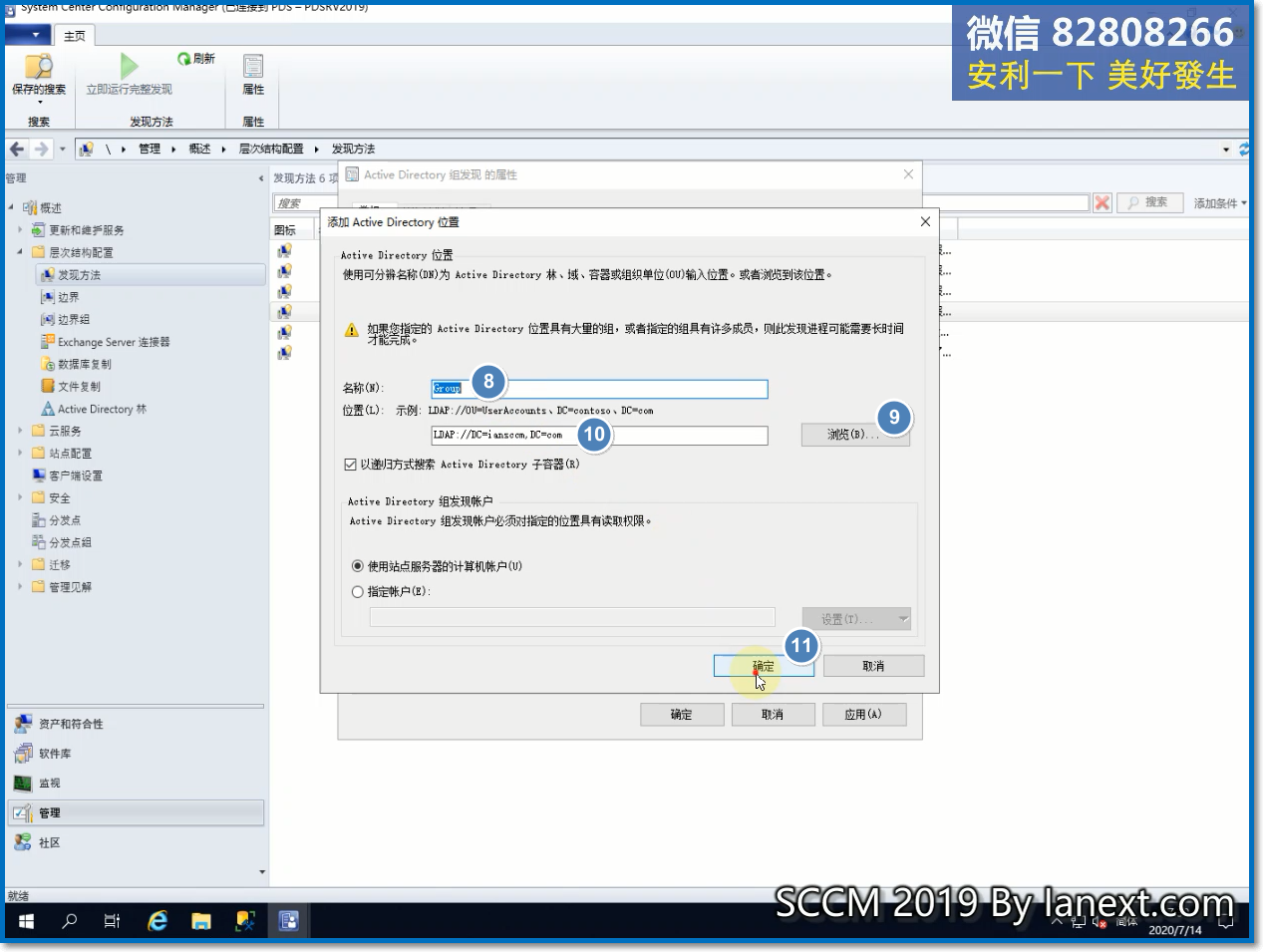Image resolution: width=1263 pixels, height=952 pixels.
Task: Select 边界 in the navigation tree
Action: click(x=68, y=297)
